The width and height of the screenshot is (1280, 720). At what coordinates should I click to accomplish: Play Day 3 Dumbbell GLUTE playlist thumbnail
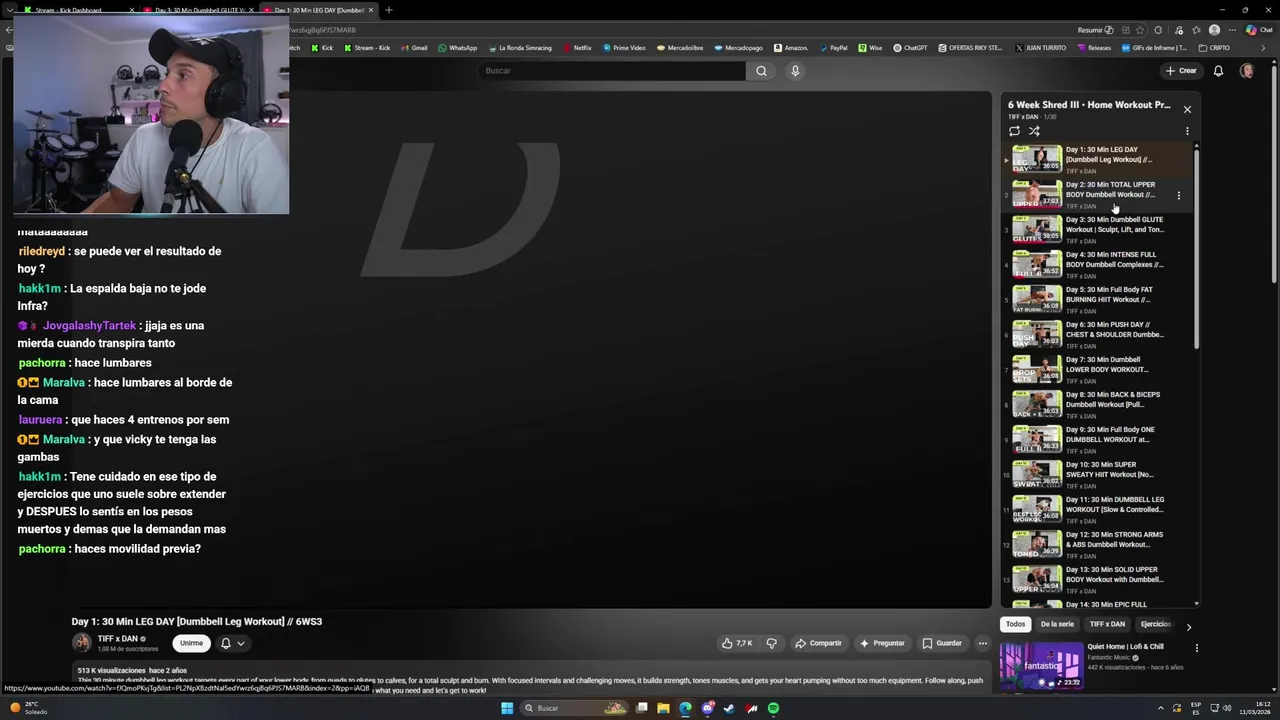pos(1037,230)
